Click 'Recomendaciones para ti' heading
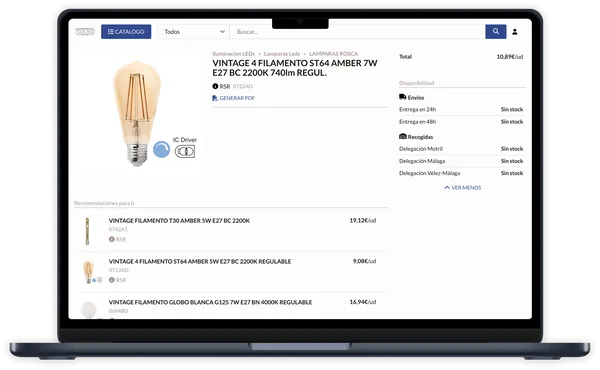 (x=104, y=203)
